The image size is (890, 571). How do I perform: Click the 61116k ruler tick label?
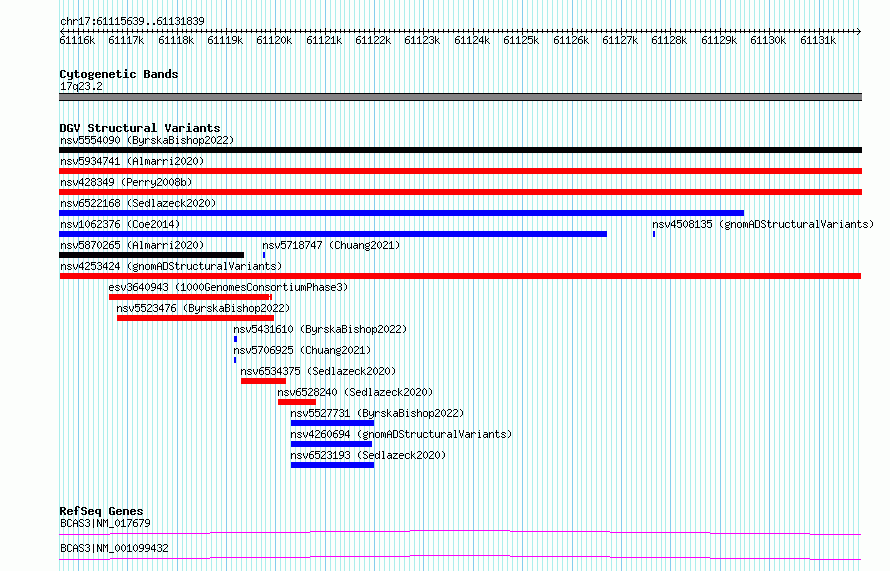pyautogui.click(x=77, y=41)
